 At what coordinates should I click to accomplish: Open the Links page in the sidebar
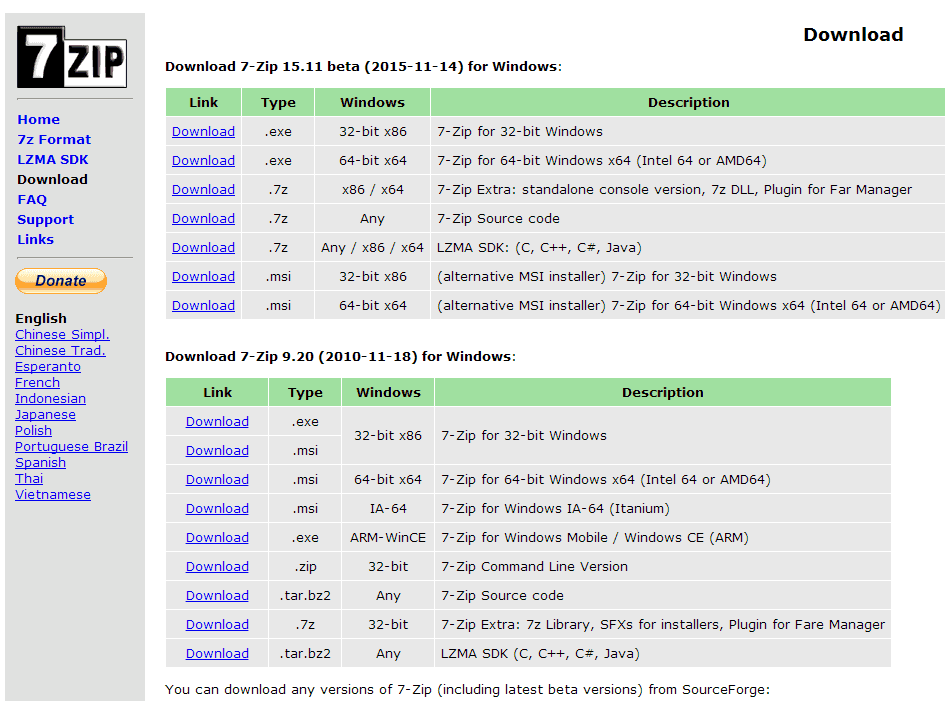(x=36, y=239)
